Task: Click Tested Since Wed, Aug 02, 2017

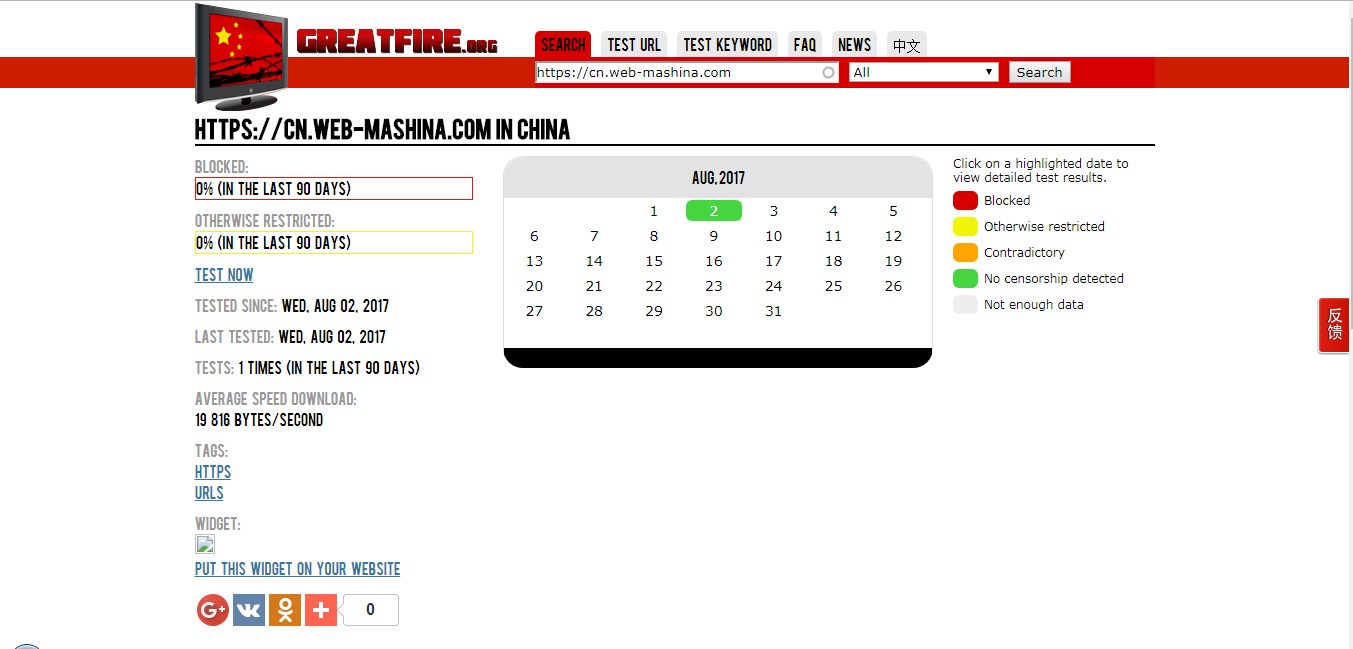Action: tap(292, 306)
